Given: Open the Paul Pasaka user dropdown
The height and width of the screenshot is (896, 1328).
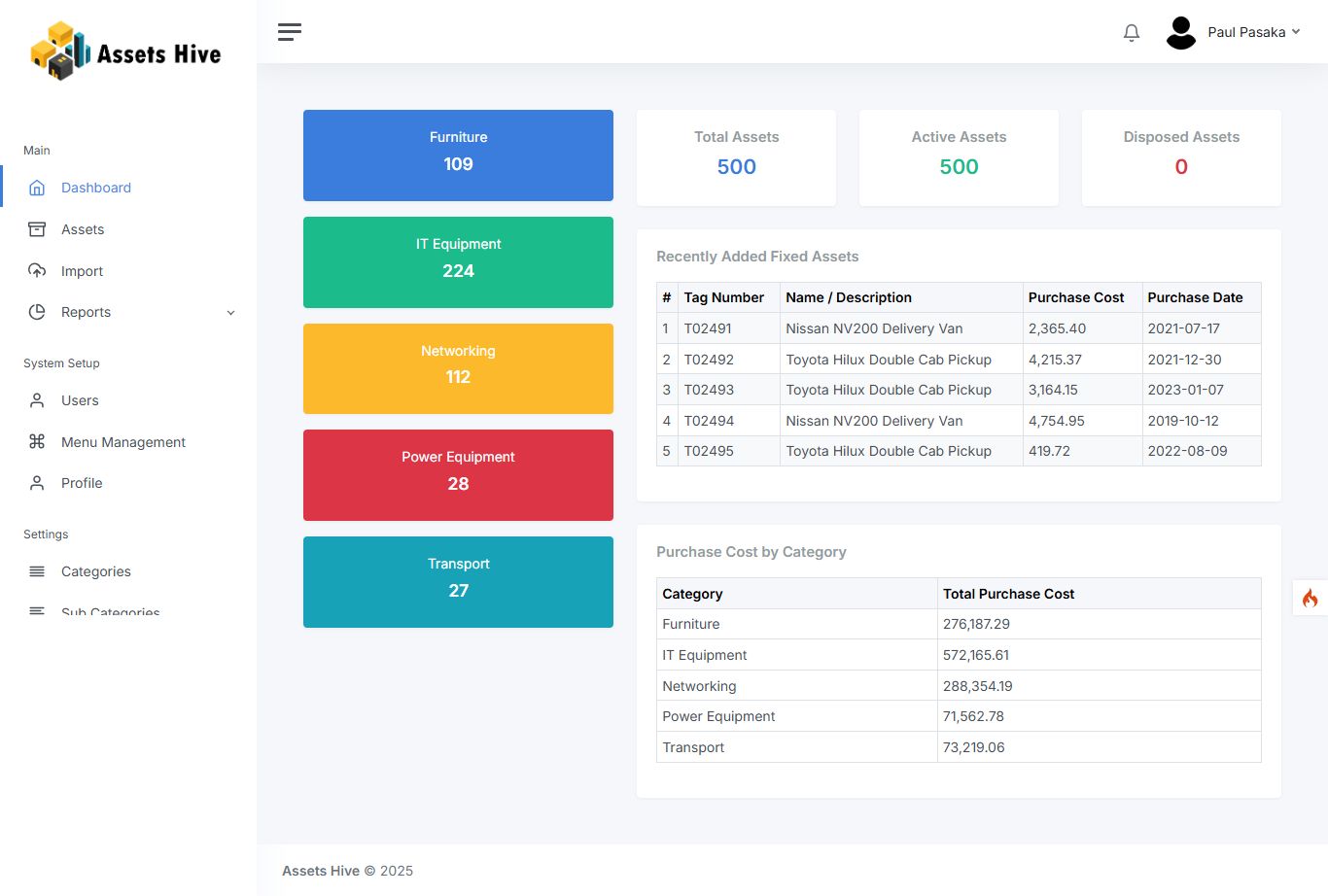Looking at the screenshot, I should [1253, 32].
